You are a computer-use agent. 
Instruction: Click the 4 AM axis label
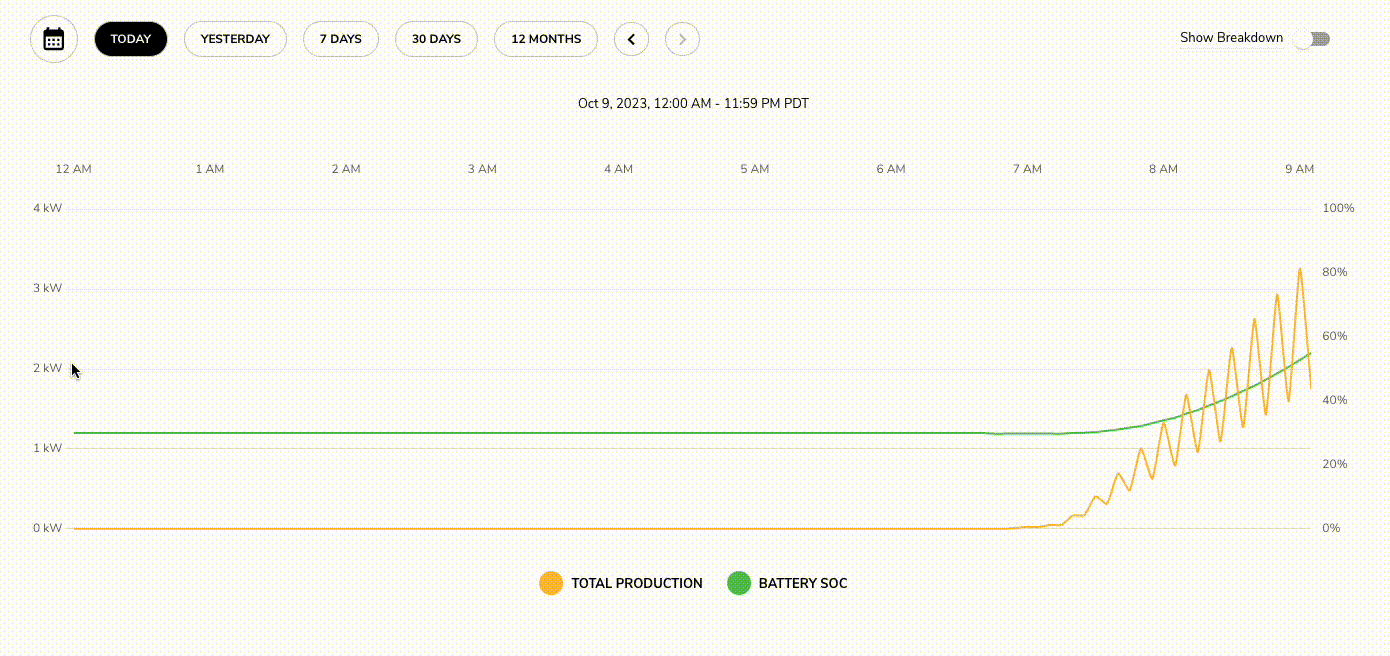[618, 169]
